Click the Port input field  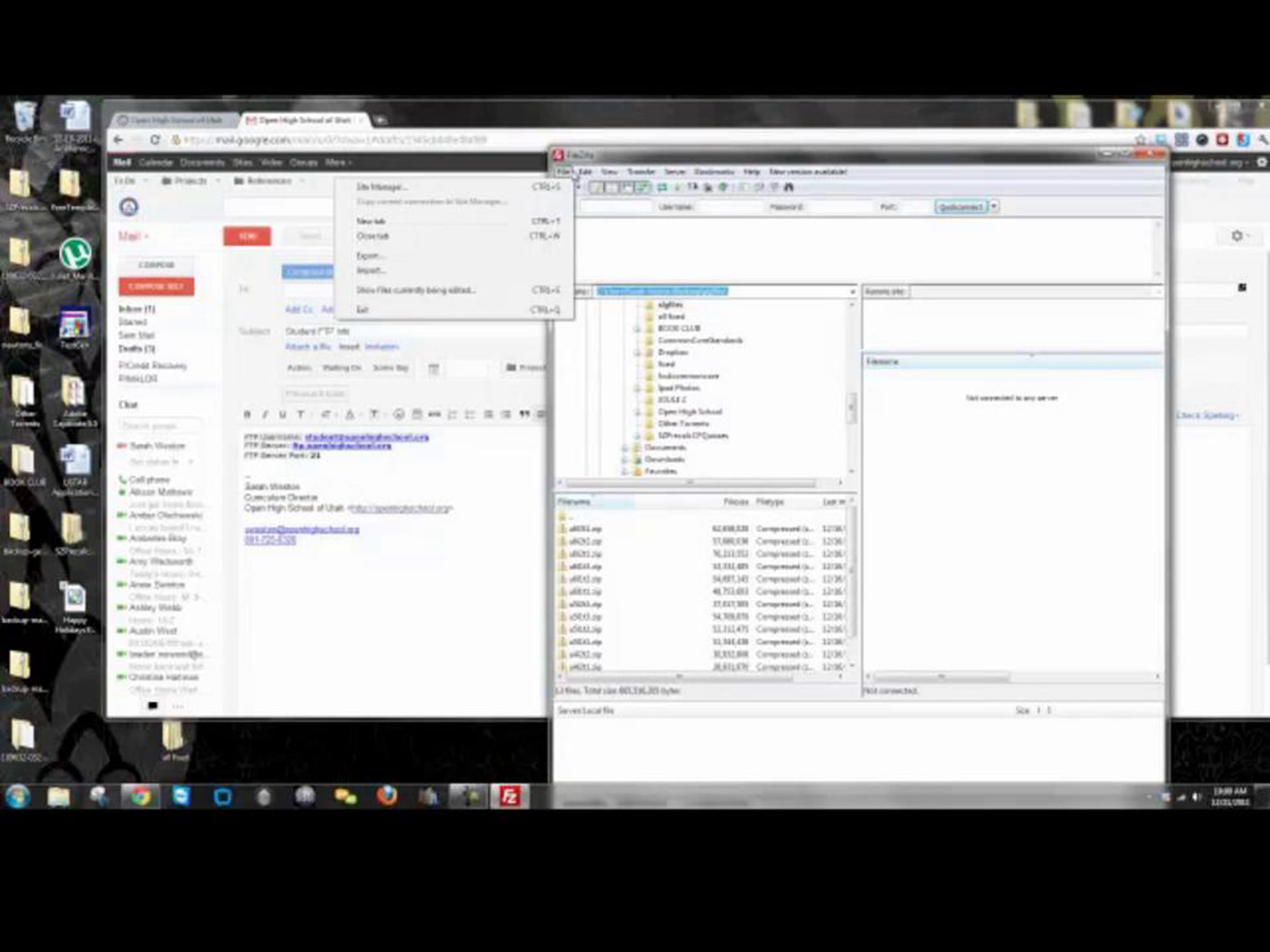915,207
